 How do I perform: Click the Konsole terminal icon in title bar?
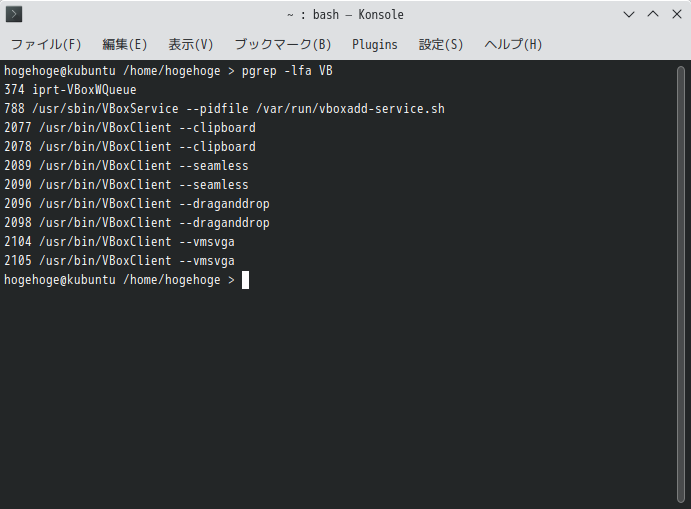14,15
